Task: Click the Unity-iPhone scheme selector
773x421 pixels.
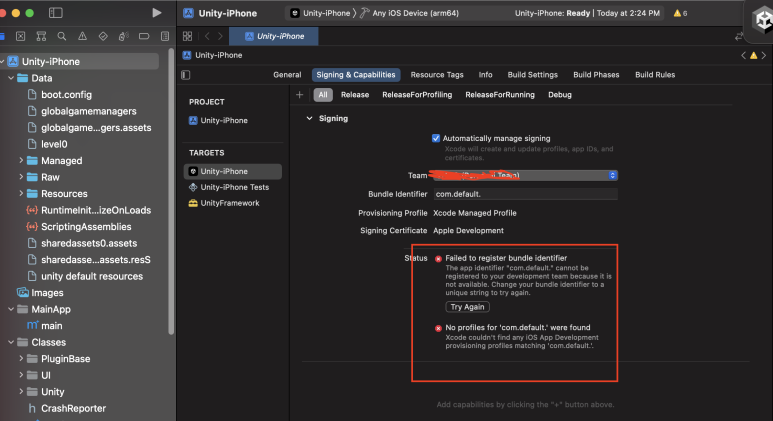Action: pyautogui.click(x=320, y=13)
